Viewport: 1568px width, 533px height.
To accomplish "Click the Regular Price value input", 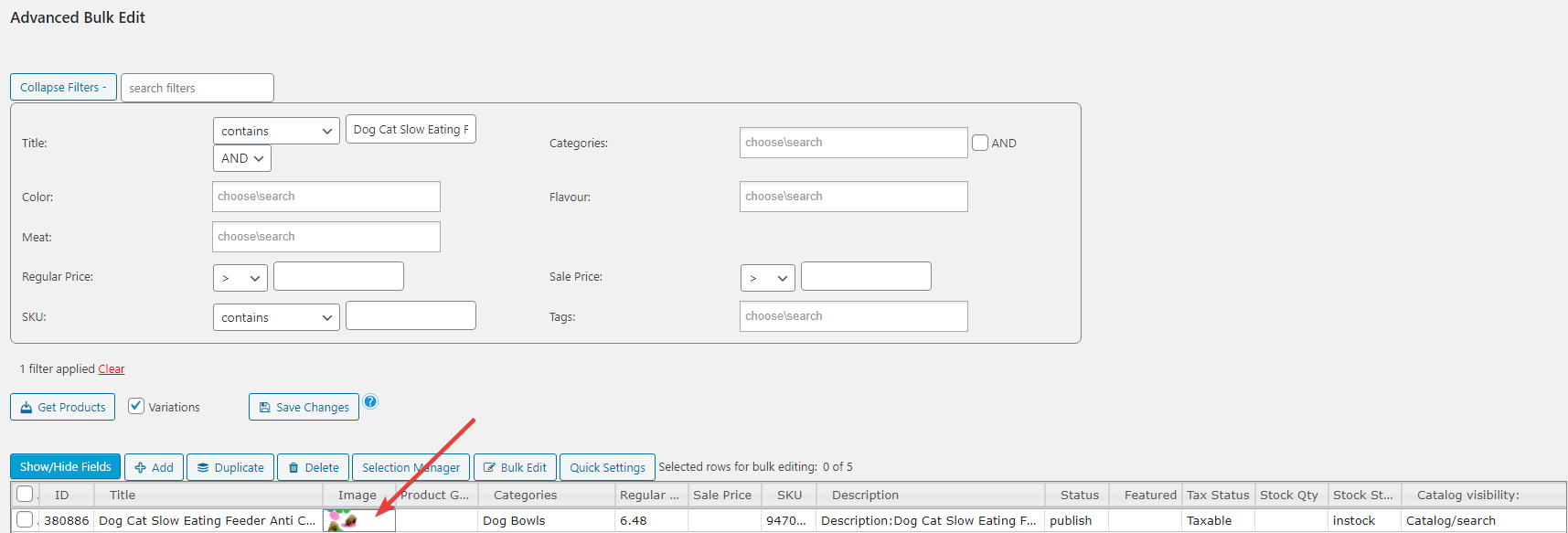I will [338, 276].
